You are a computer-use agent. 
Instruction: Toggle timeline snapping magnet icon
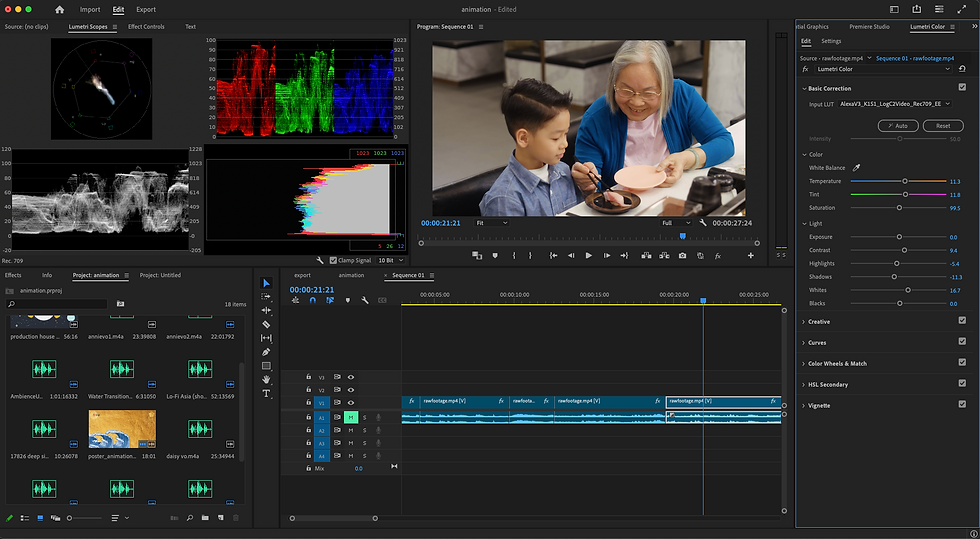312,300
